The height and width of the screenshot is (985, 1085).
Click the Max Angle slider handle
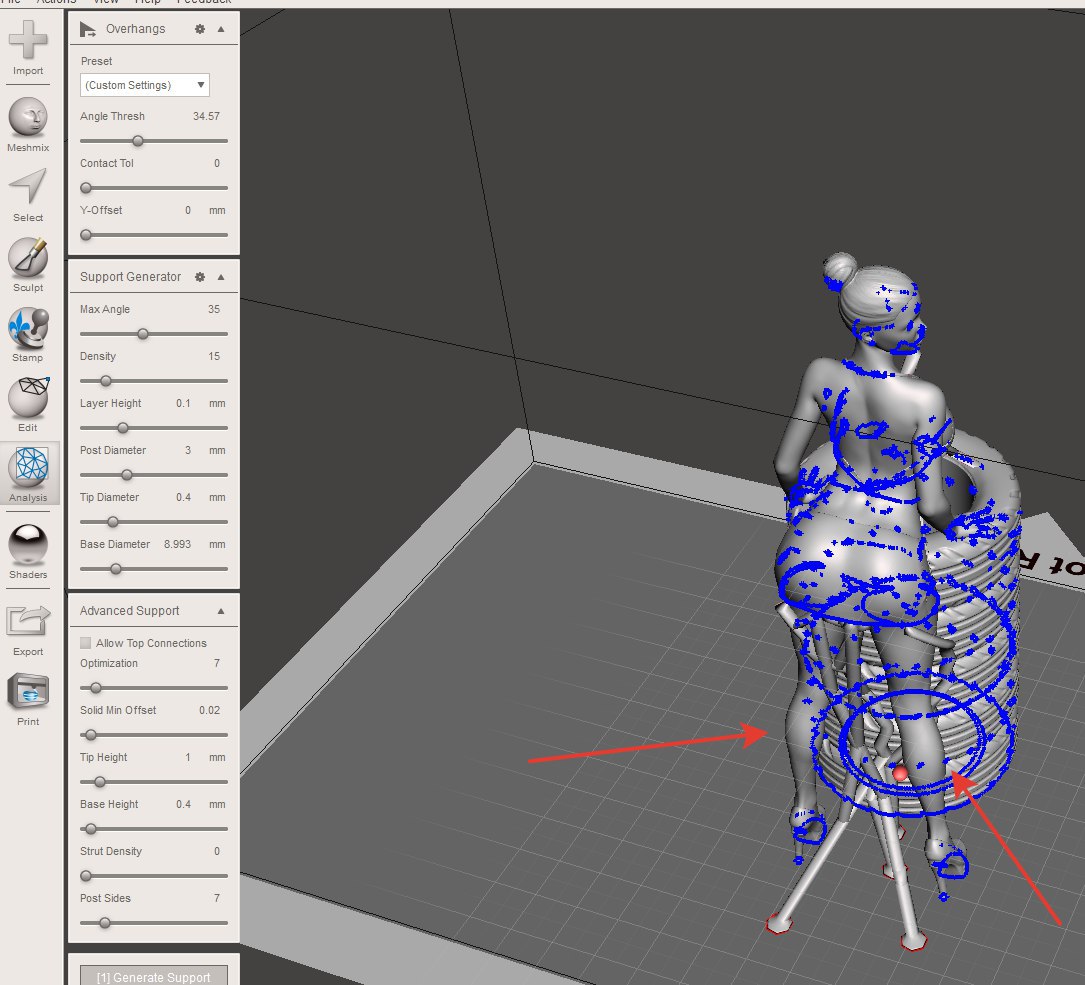[143, 334]
